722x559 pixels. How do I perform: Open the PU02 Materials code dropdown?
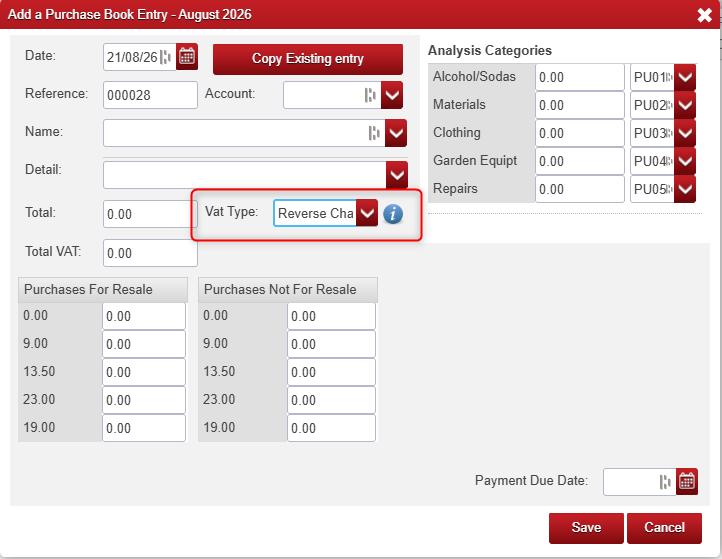pyautogui.click(x=685, y=105)
